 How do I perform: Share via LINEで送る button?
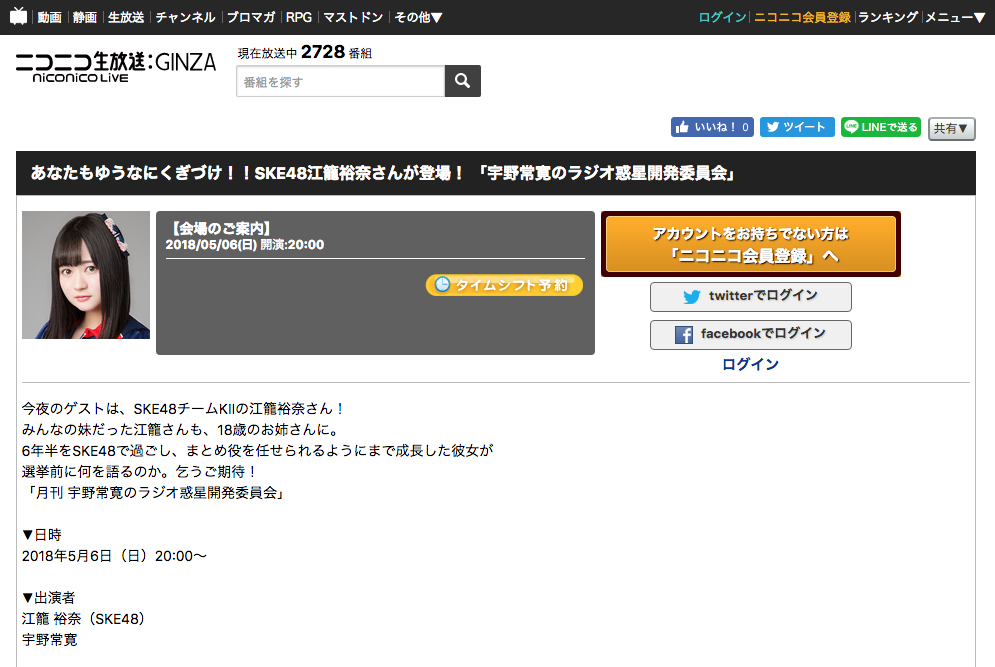pos(881,127)
